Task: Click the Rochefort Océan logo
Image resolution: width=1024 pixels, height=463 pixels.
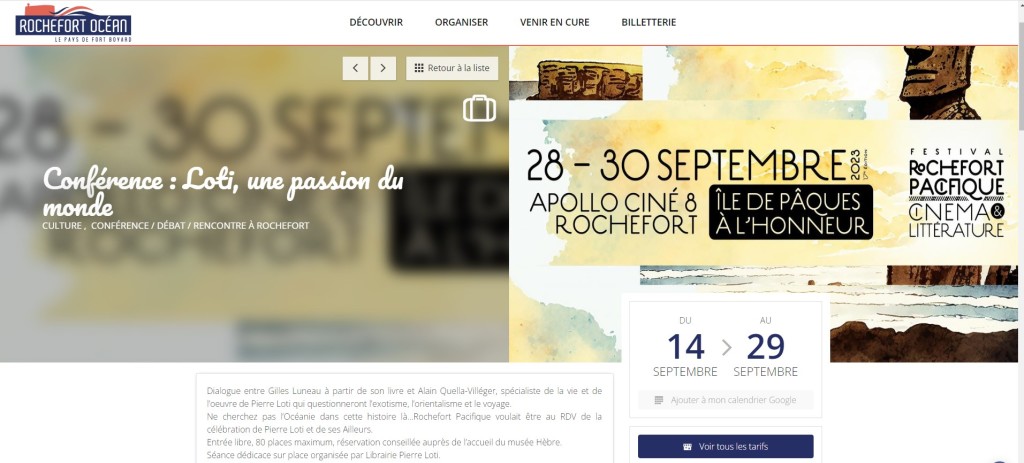Action: pos(73,24)
